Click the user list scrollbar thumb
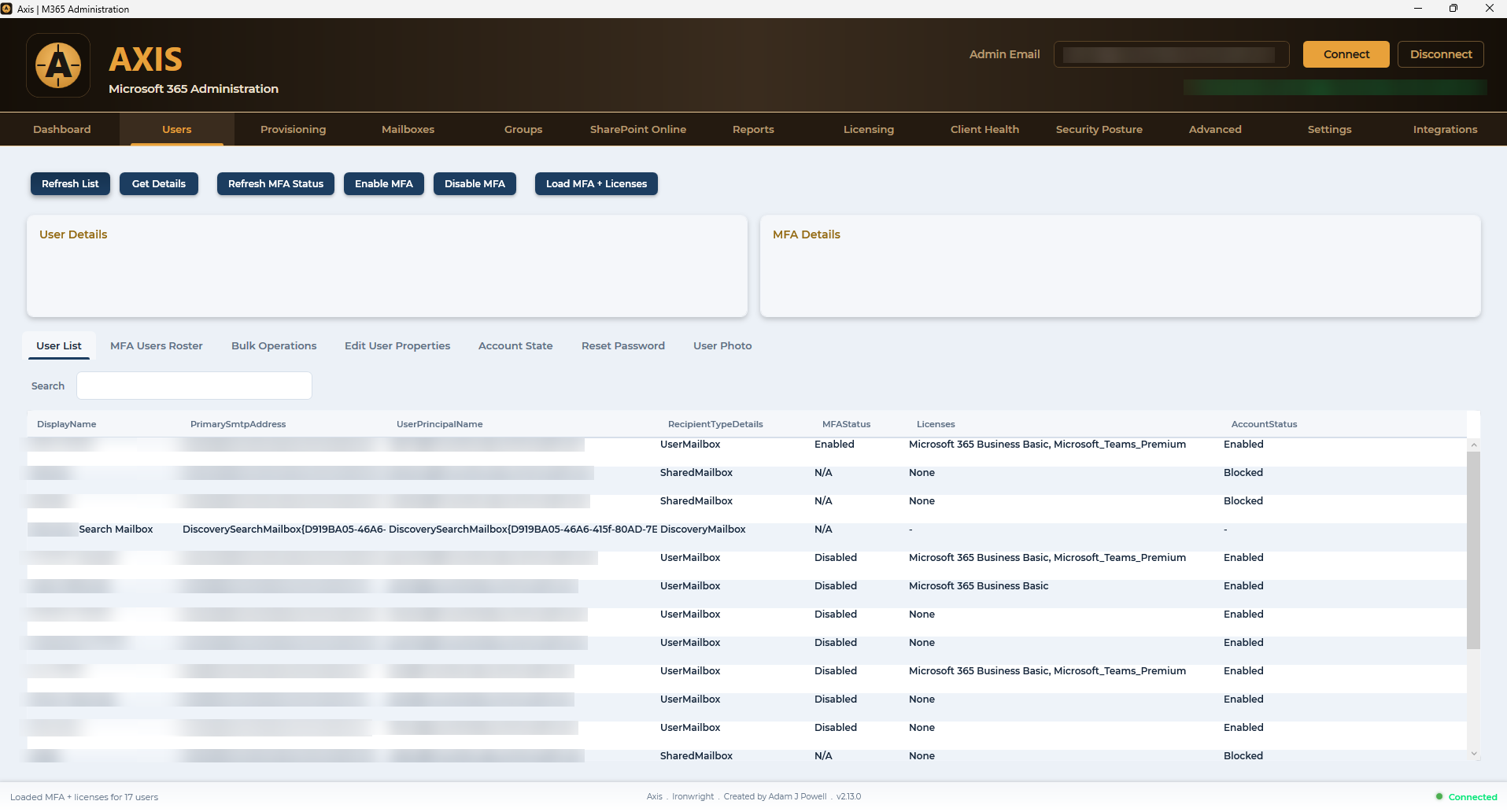The image size is (1507, 812). pyautogui.click(x=1473, y=550)
